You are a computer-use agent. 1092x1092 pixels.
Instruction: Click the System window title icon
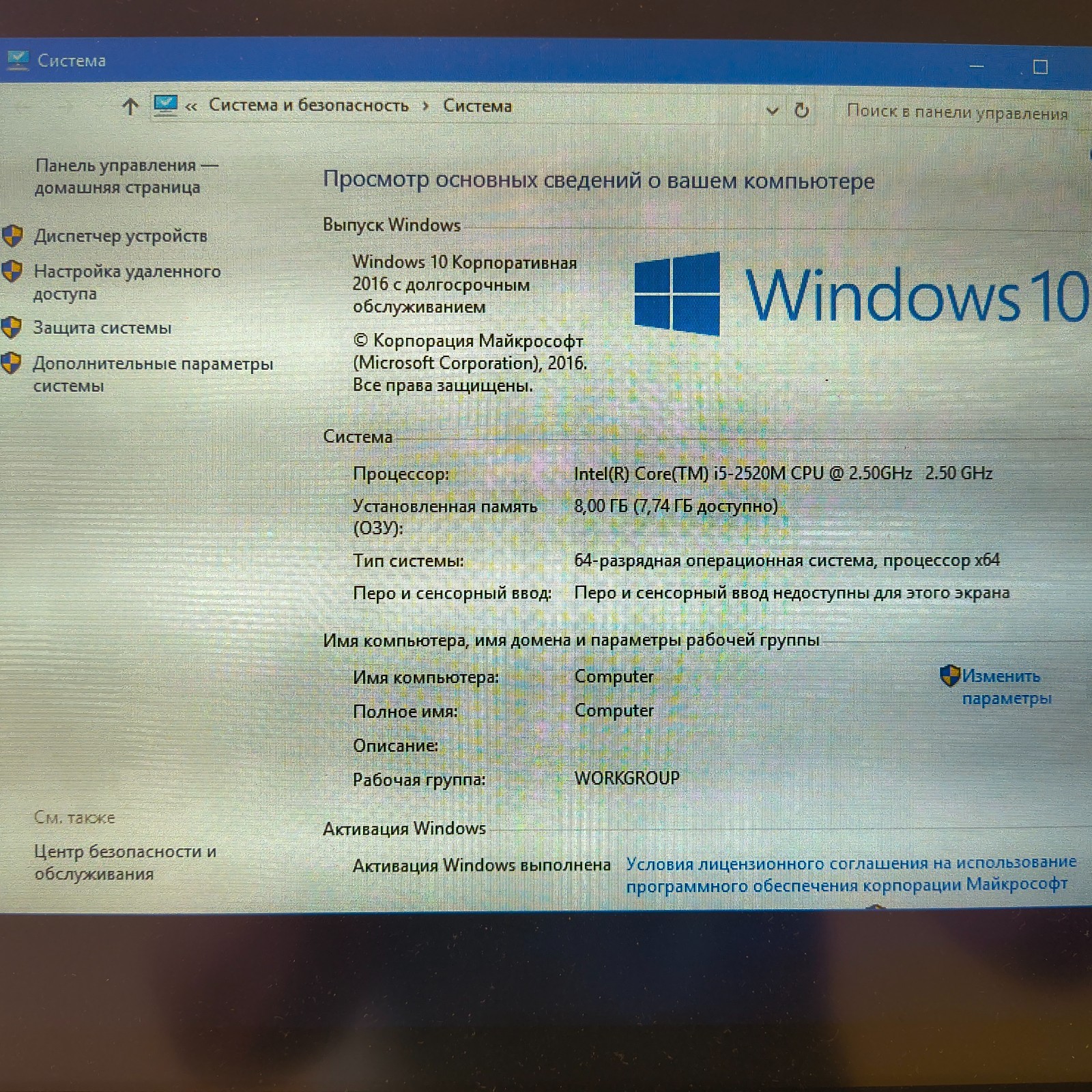tap(17, 60)
